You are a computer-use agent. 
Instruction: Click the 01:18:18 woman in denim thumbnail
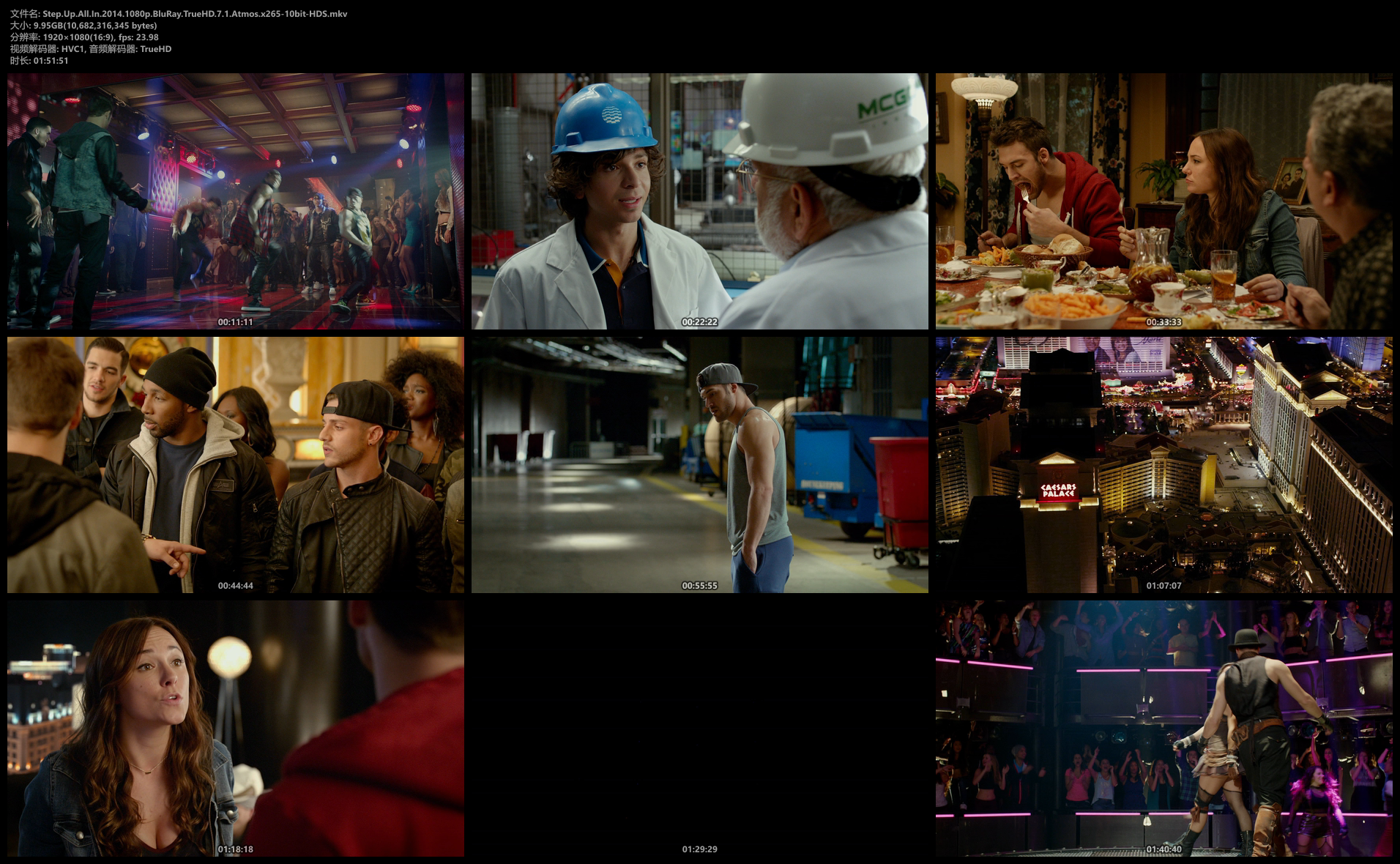(x=236, y=729)
